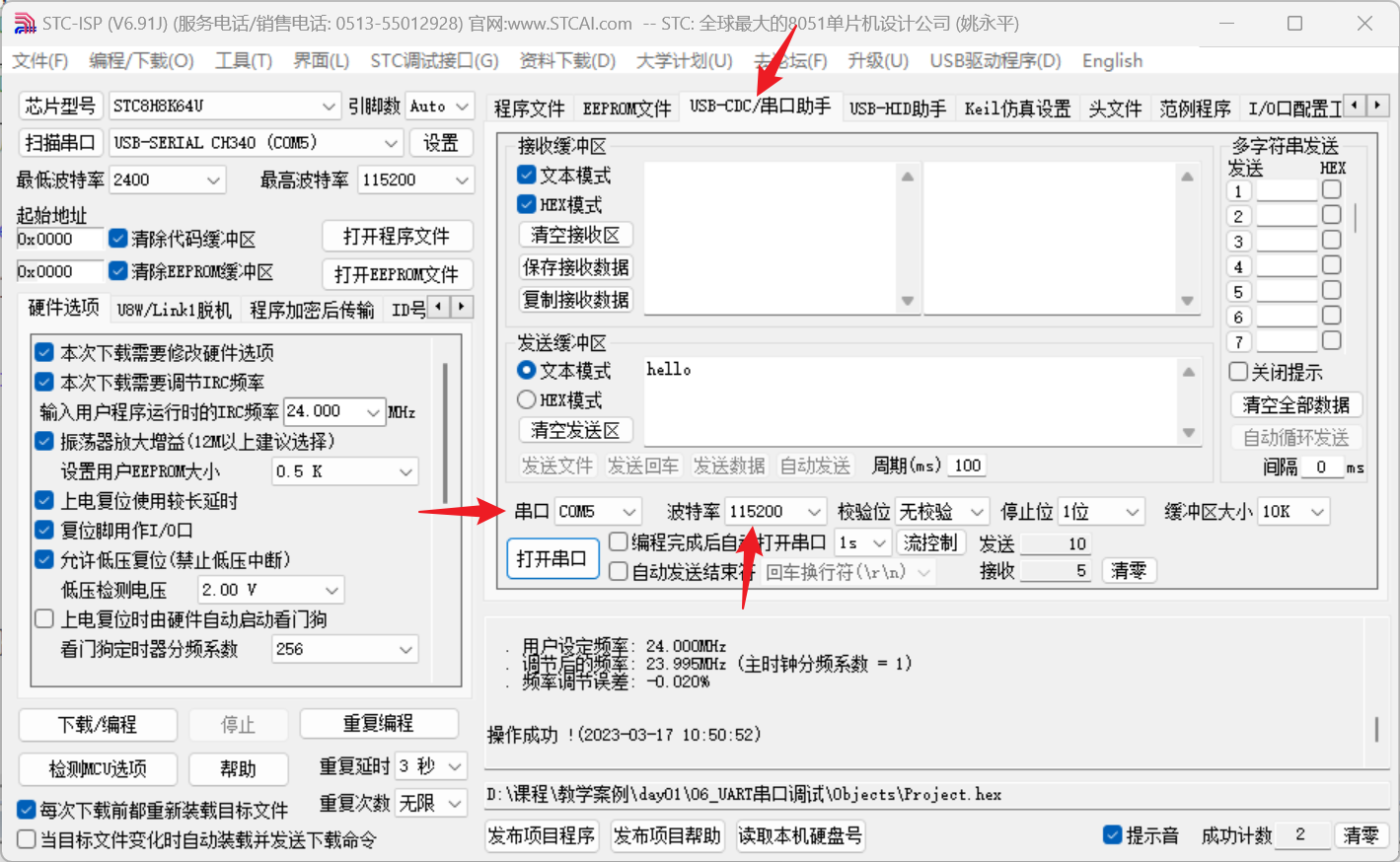The image size is (1400, 862).
Task: Enable 上电复位时由硬件自动启动看门狗
Action: pyautogui.click(x=44, y=618)
